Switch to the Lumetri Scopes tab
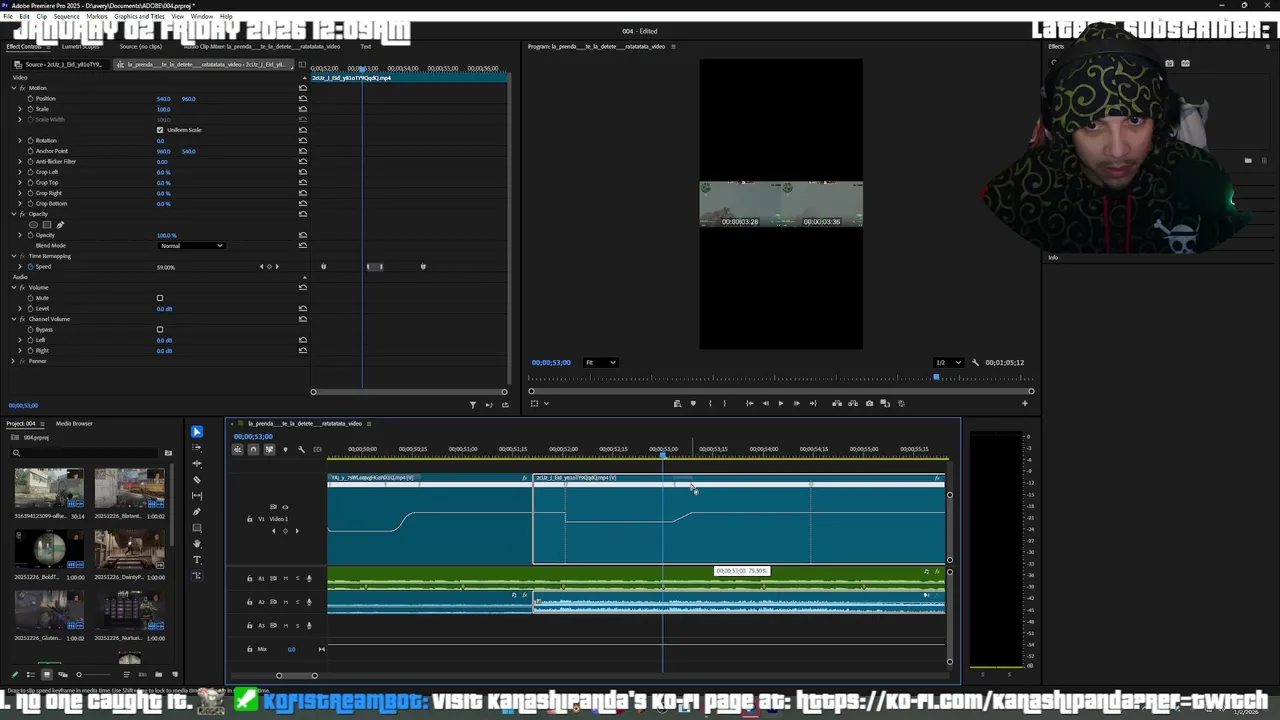The image size is (1280, 720). pyautogui.click(x=80, y=46)
